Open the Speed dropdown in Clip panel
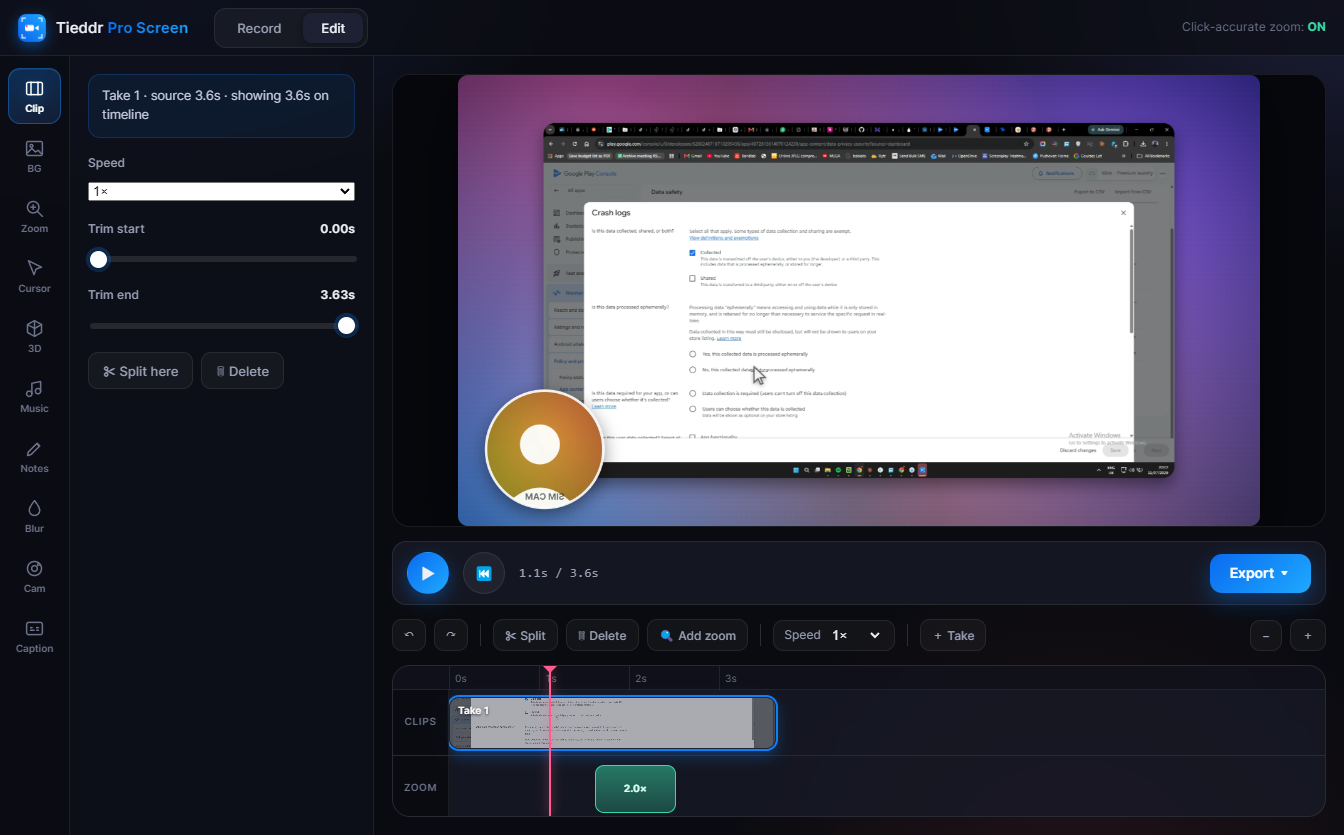This screenshot has width=1344, height=835. pos(221,191)
